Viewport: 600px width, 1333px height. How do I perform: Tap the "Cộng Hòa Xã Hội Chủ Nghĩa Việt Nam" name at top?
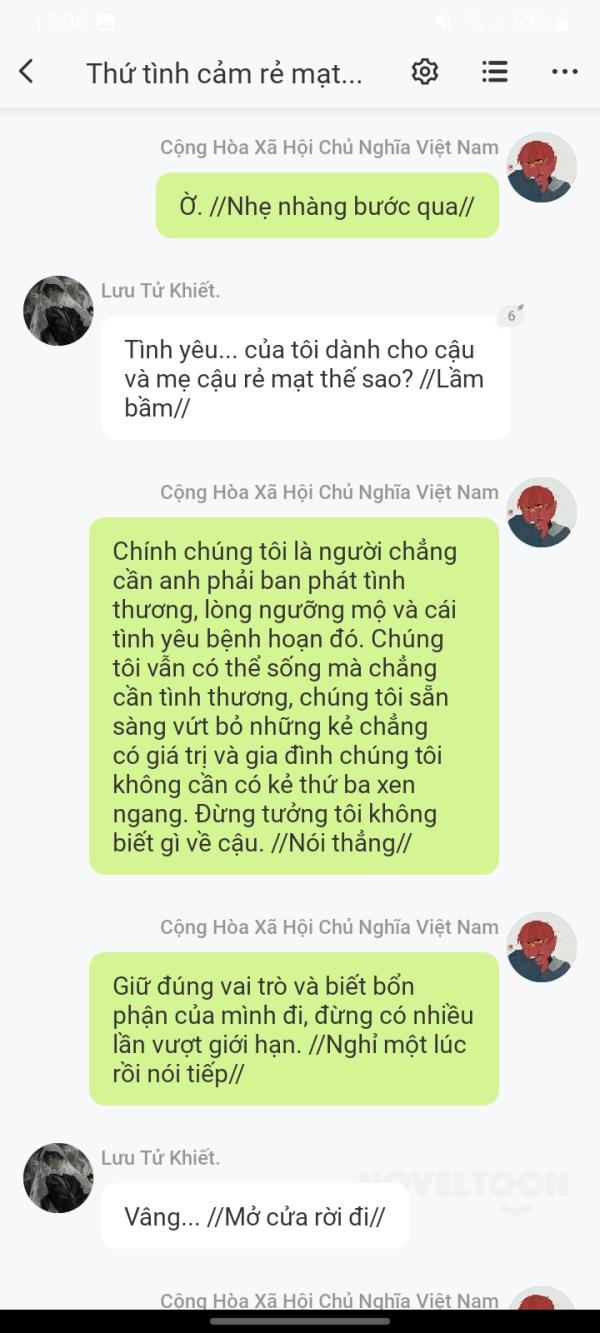click(x=329, y=147)
